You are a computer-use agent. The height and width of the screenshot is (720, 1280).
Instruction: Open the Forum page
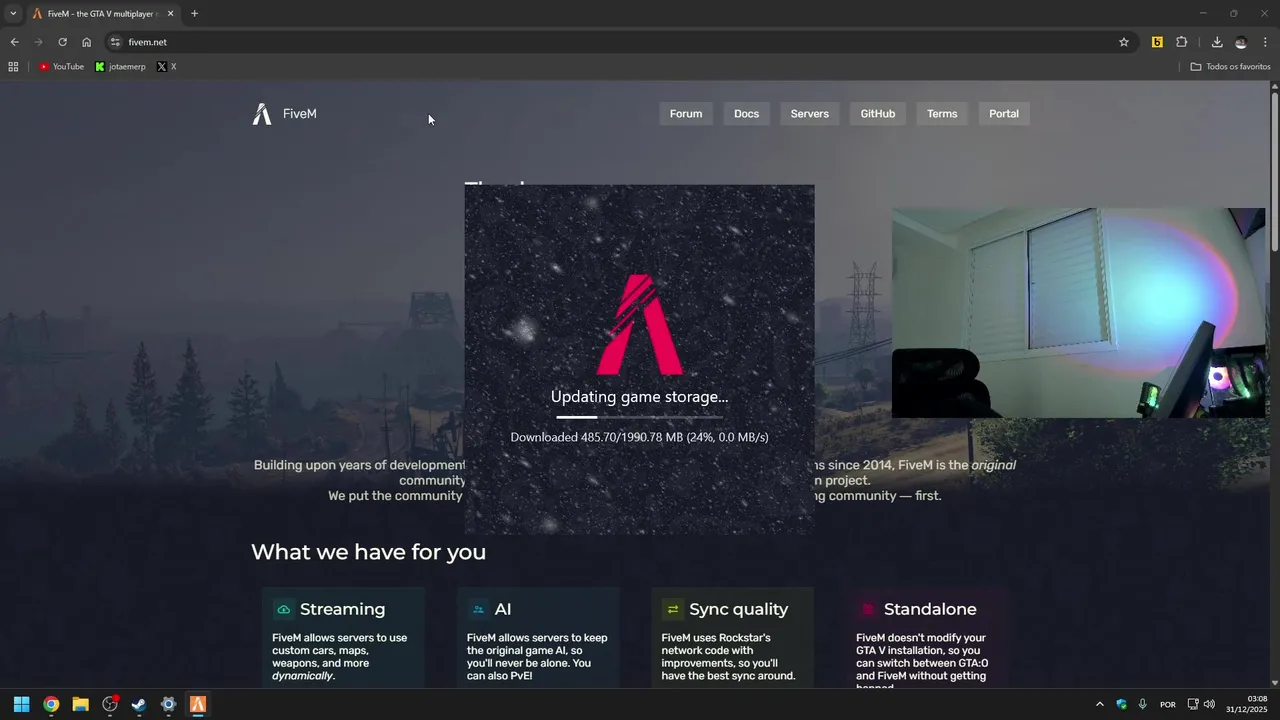(x=686, y=114)
